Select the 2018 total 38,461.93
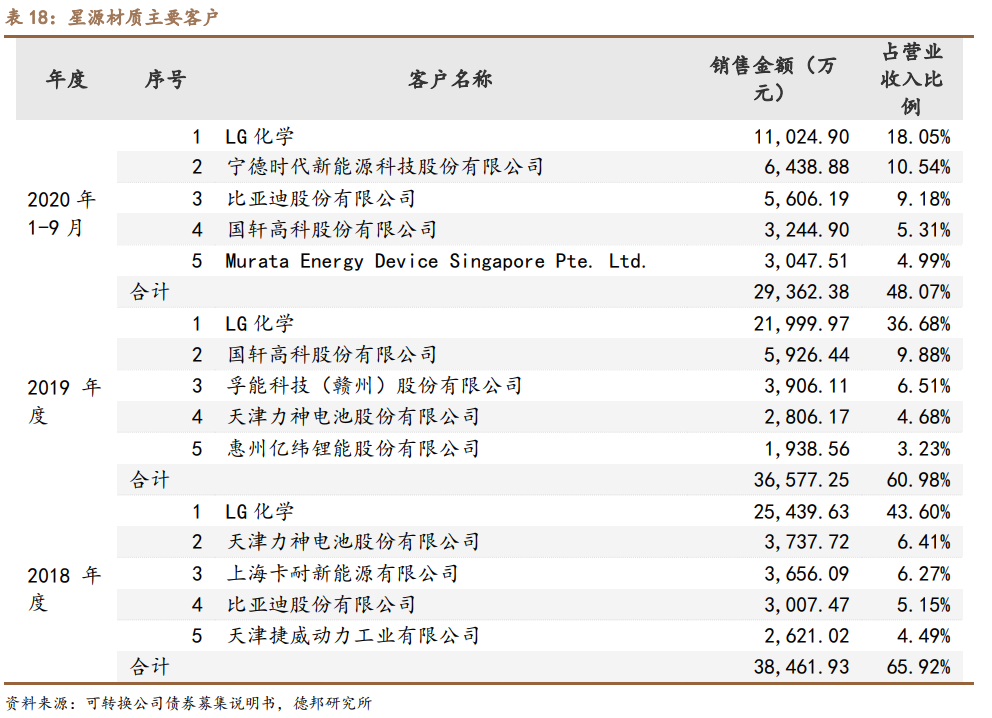Screen dimensions: 992x718 point(801,667)
